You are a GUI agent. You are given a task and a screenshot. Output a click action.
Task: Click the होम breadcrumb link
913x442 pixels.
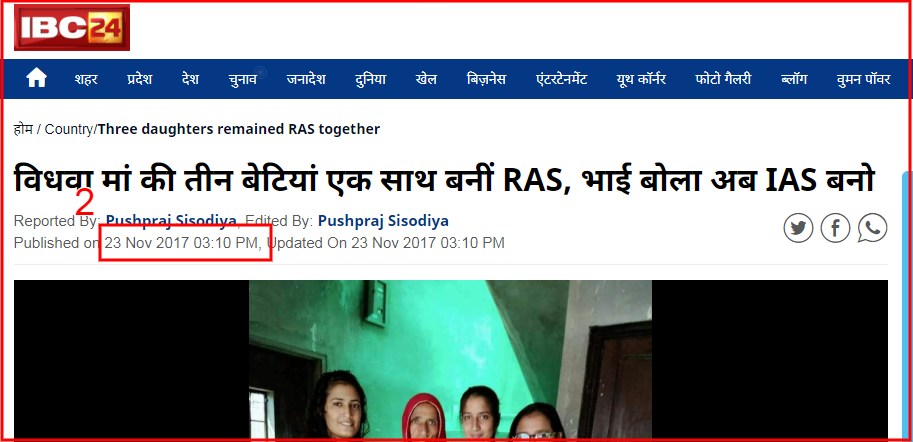point(23,129)
